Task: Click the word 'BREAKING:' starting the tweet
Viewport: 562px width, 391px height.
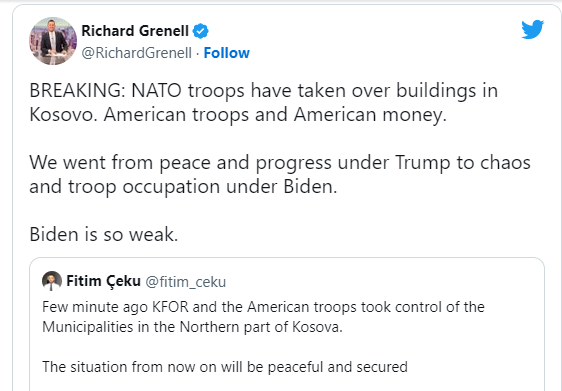Action: (x=77, y=91)
